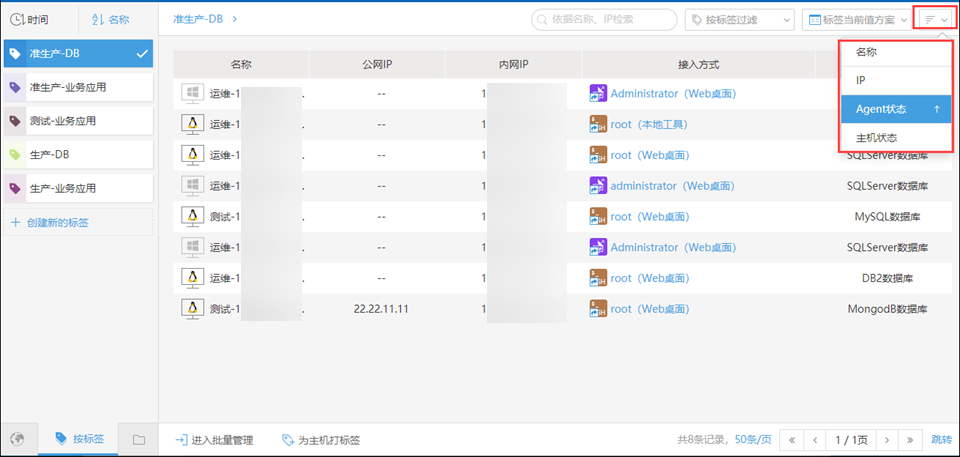Click the purple tag icon of 准生产-业务应用
960x457 pixels.
click(15, 88)
